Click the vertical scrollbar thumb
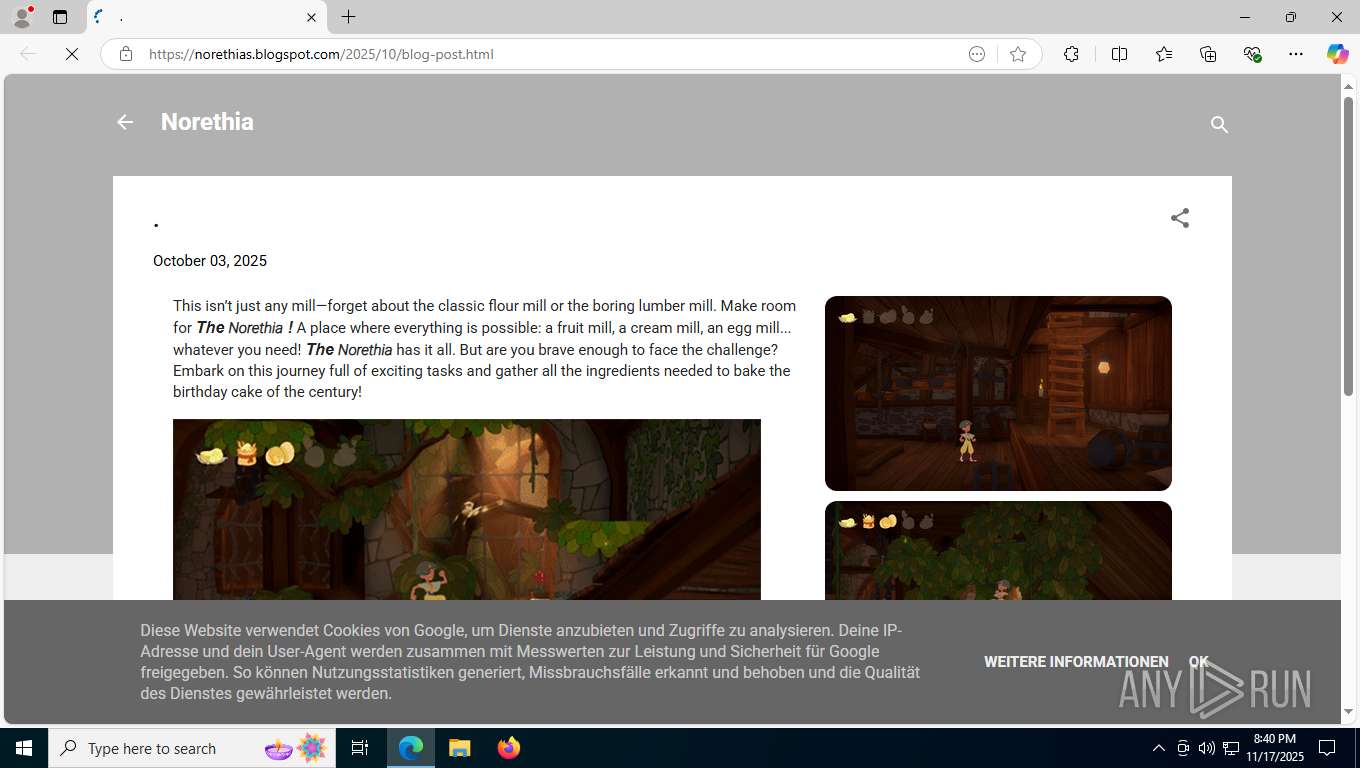Viewport: 1360px width, 768px height. point(1348,245)
